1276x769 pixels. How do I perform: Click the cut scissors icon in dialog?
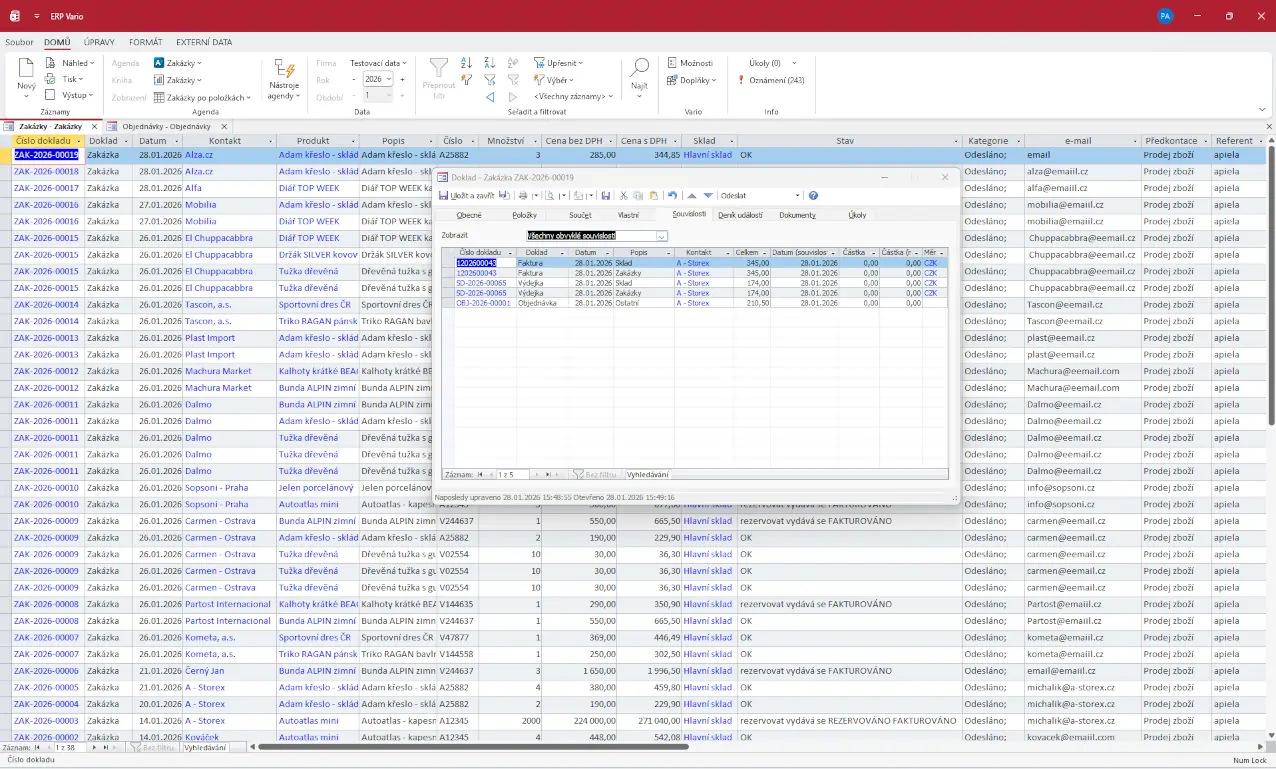click(x=623, y=196)
